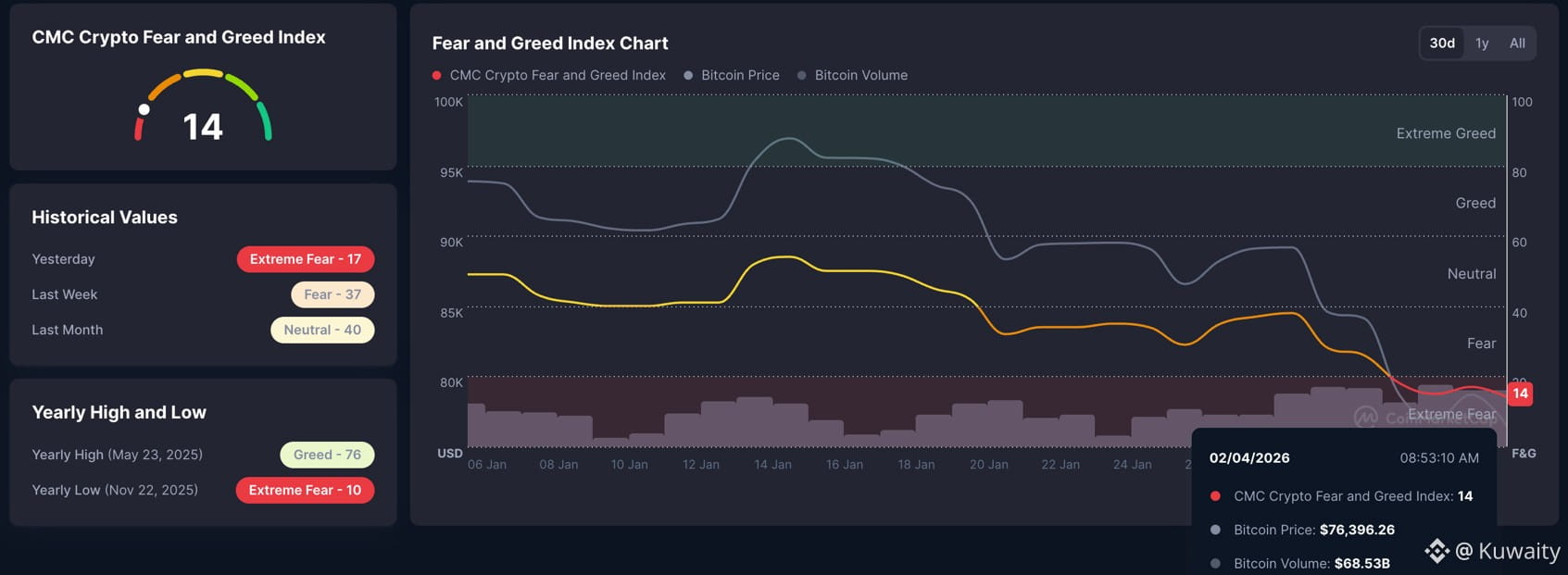Switch chart to 1y range
Viewport: 1568px width, 575px height.
point(1482,43)
